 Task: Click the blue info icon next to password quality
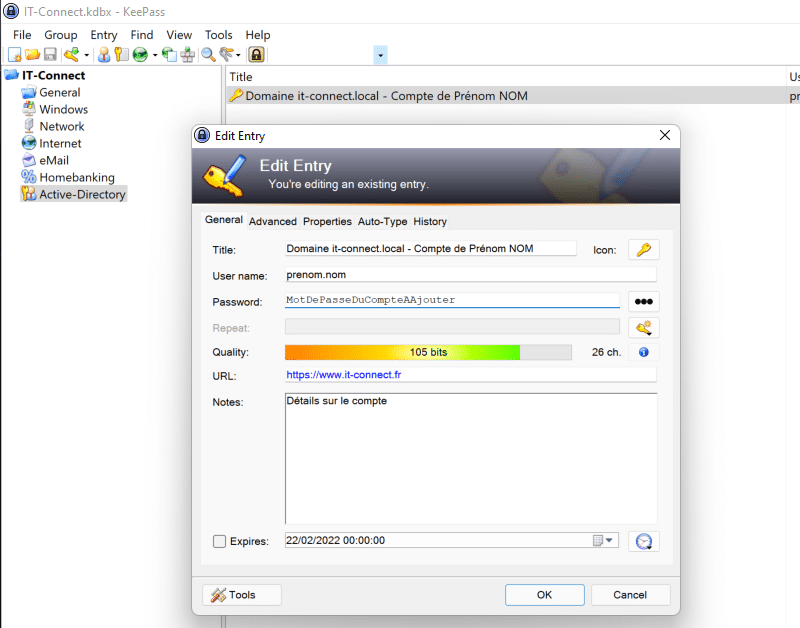tap(643, 352)
